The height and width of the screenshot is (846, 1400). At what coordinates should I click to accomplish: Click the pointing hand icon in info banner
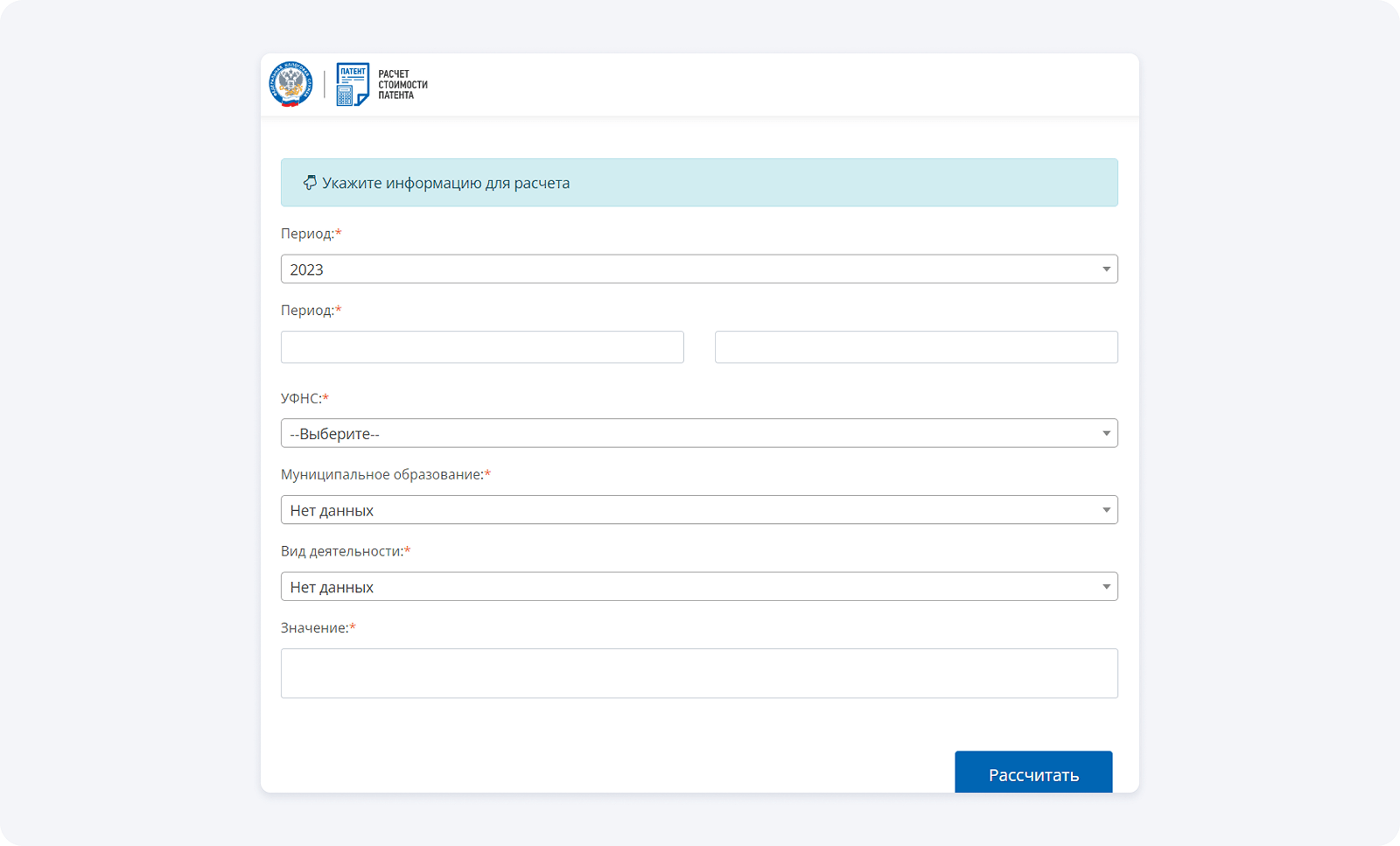pyautogui.click(x=310, y=183)
